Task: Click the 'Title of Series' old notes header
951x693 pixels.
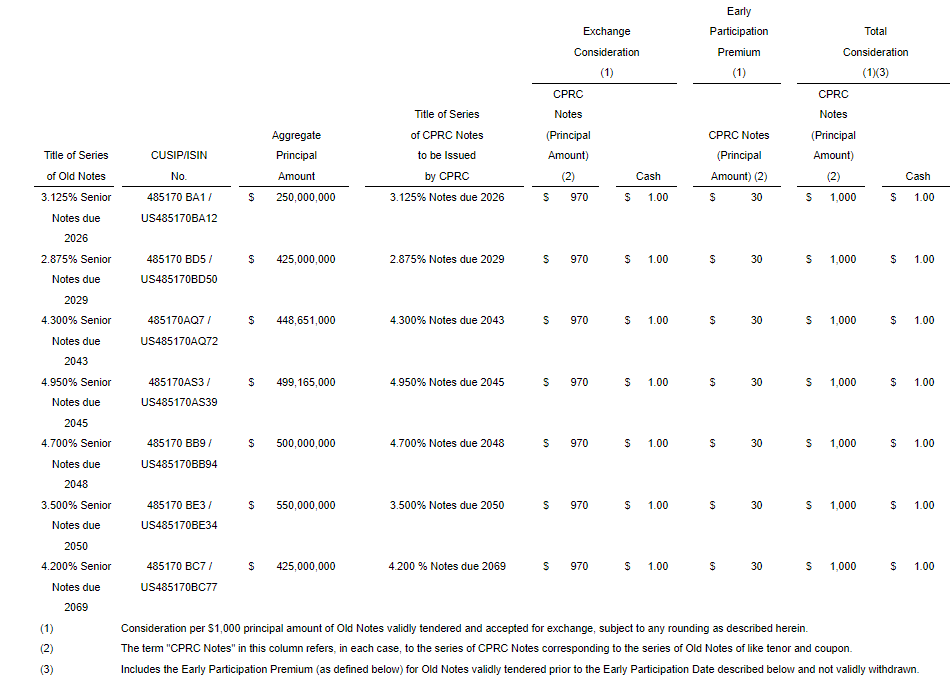Action: pos(76,155)
